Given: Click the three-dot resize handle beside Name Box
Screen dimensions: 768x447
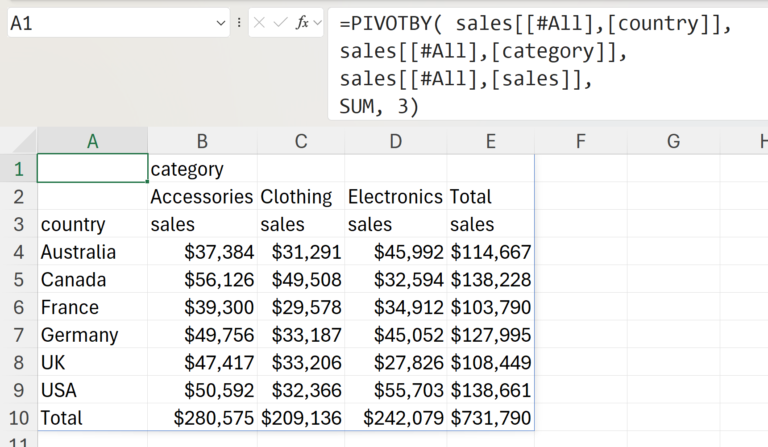Looking at the screenshot, I should click(239, 22).
